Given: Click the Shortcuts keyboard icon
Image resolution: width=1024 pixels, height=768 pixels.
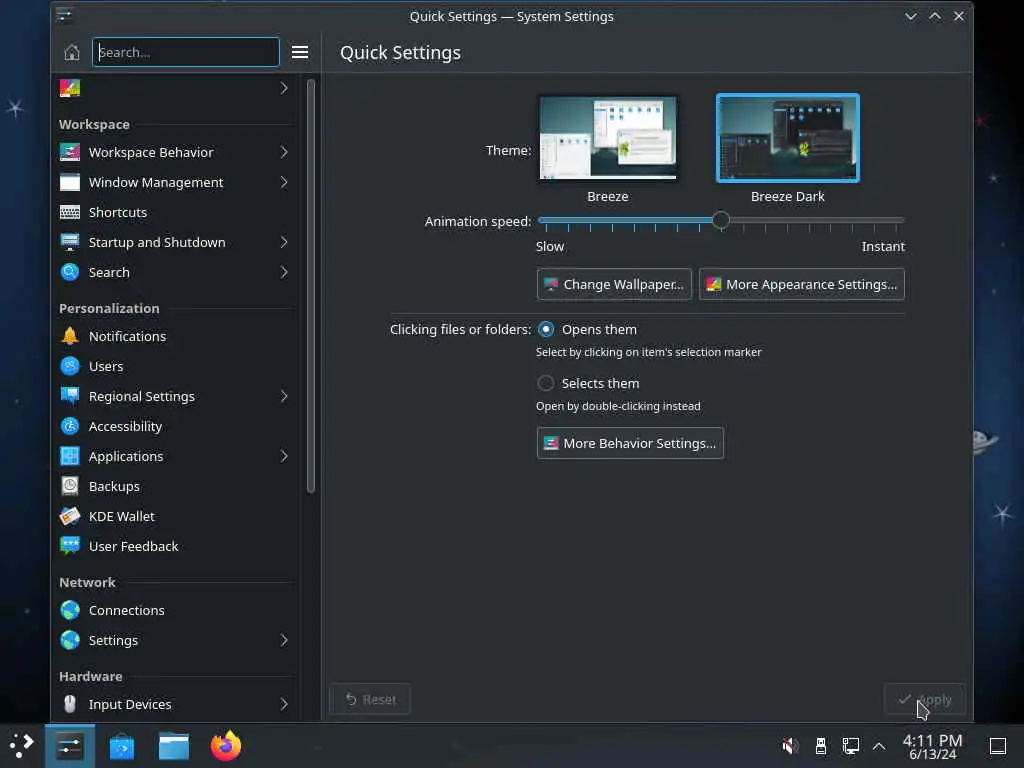Looking at the screenshot, I should point(70,212).
